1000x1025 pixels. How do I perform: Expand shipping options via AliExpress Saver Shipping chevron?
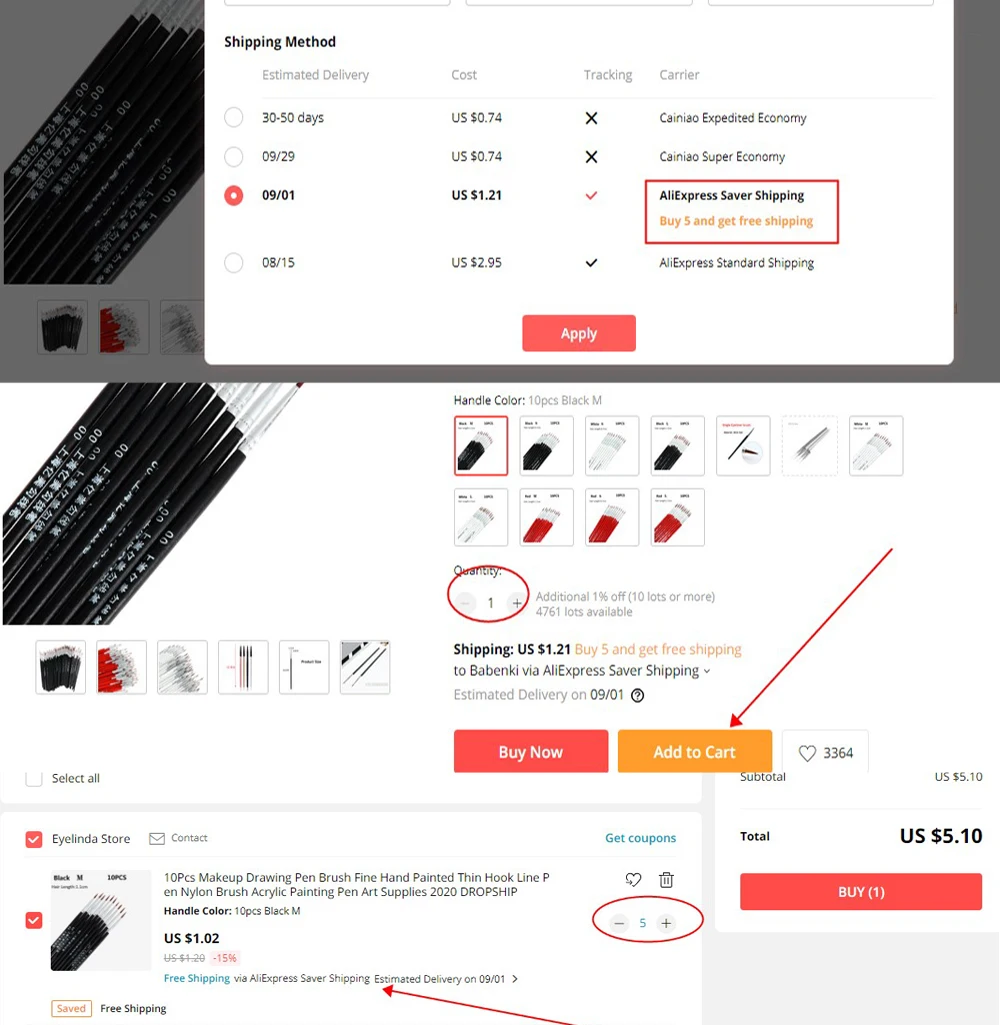(x=707, y=671)
